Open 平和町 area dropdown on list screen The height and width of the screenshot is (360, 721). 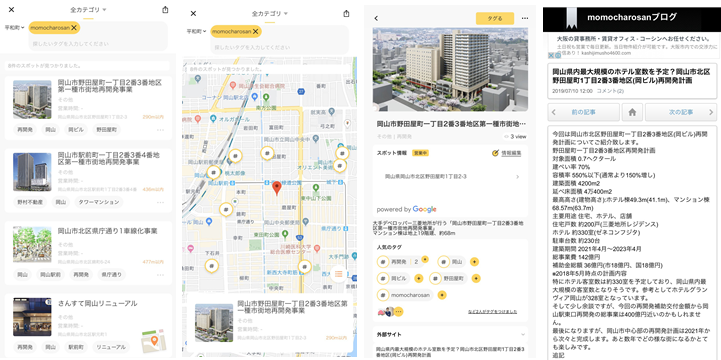pyautogui.click(x=15, y=28)
